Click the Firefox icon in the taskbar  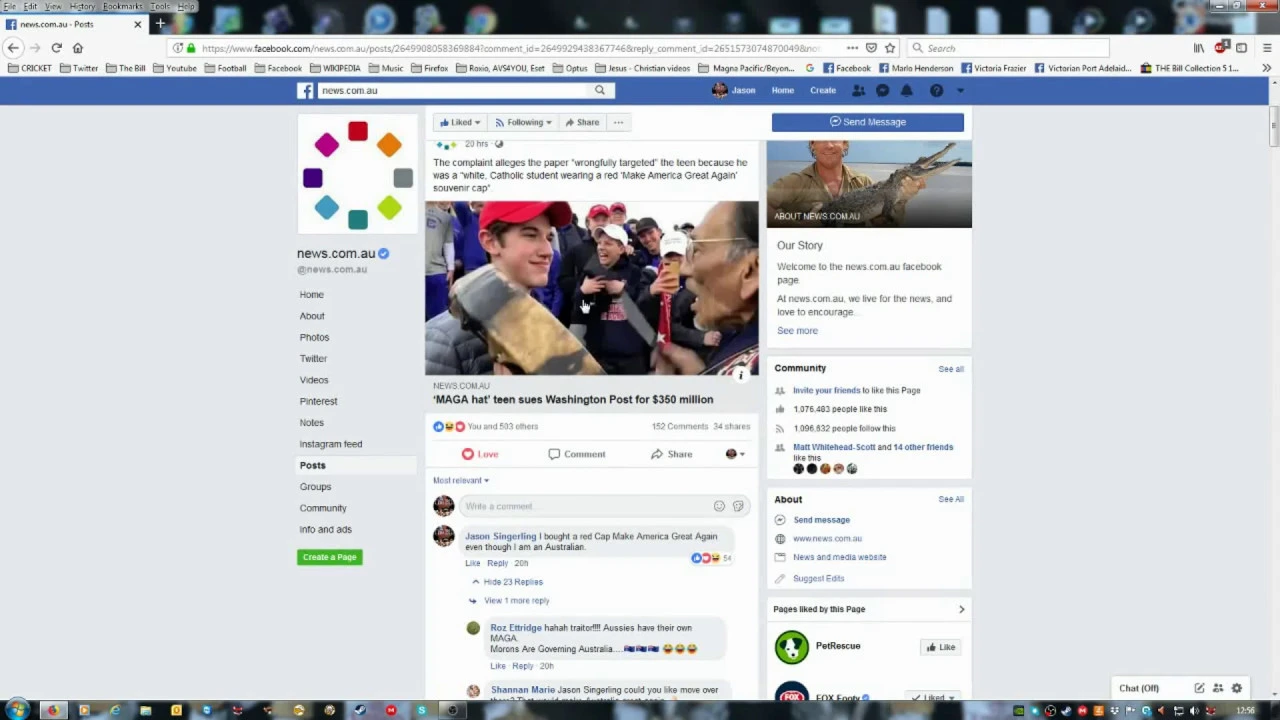(52, 710)
